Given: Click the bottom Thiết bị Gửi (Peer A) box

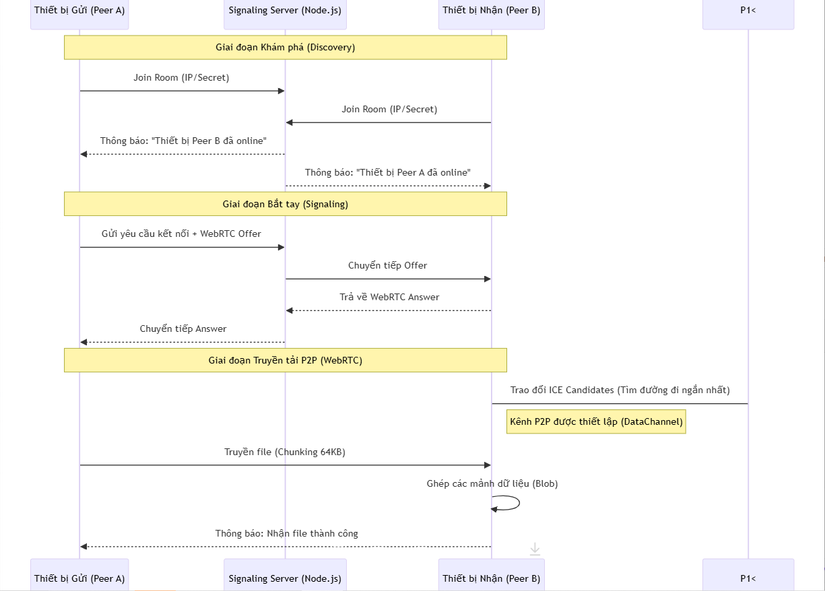Looking at the screenshot, I should click(79, 577).
